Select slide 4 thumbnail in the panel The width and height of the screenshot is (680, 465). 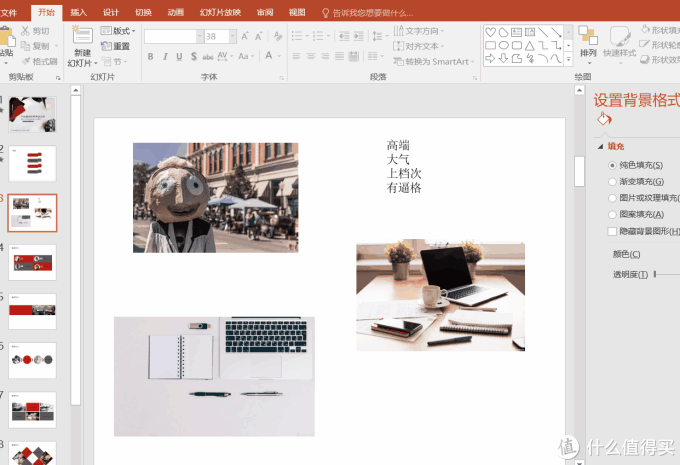33,262
